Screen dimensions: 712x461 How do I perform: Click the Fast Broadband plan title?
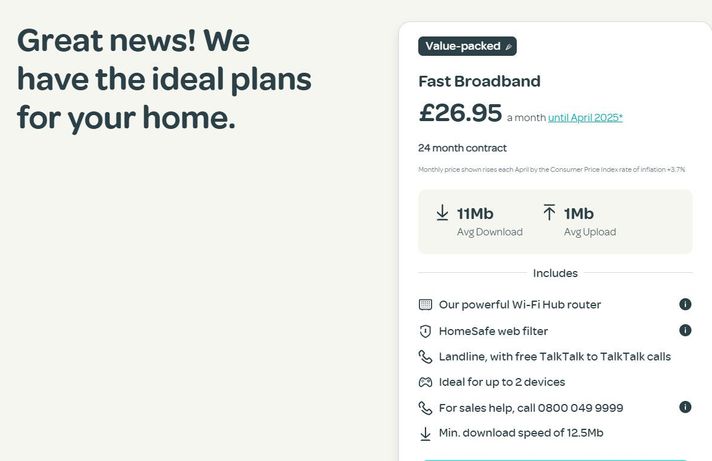pos(479,81)
